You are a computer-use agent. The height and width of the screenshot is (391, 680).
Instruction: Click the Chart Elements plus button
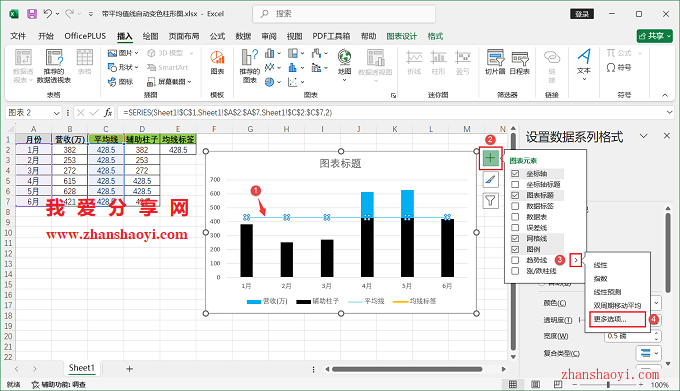coord(490,158)
